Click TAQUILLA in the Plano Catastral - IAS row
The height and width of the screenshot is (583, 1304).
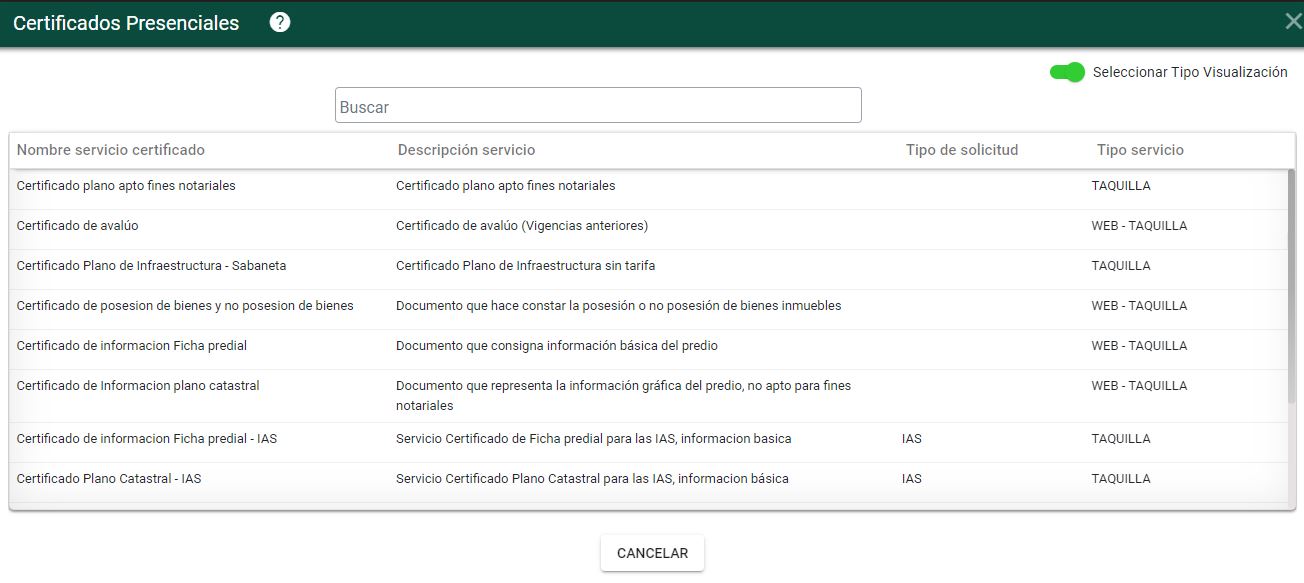1121,479
